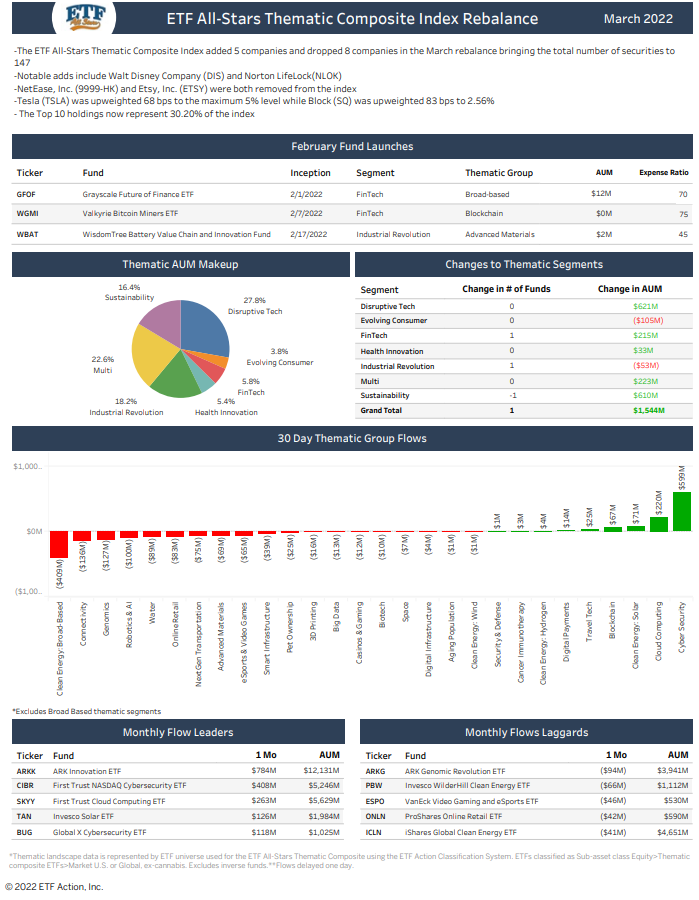Image resolution: width=699 pixels, height=900 pixels.
Task: Click the BUG ticker cell
Action: click(x=24, y=832)
